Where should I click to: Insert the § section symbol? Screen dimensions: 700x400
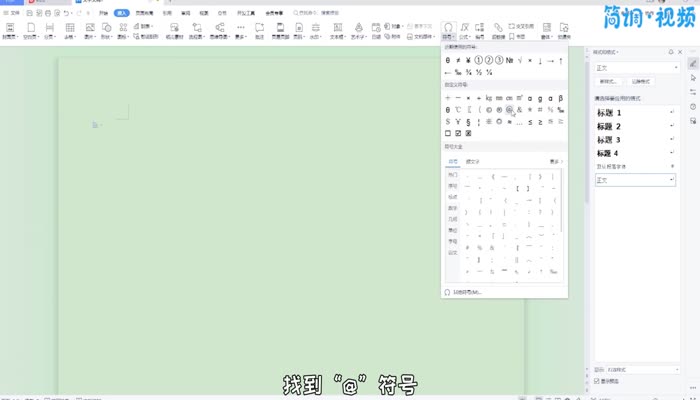coord(468,121)
